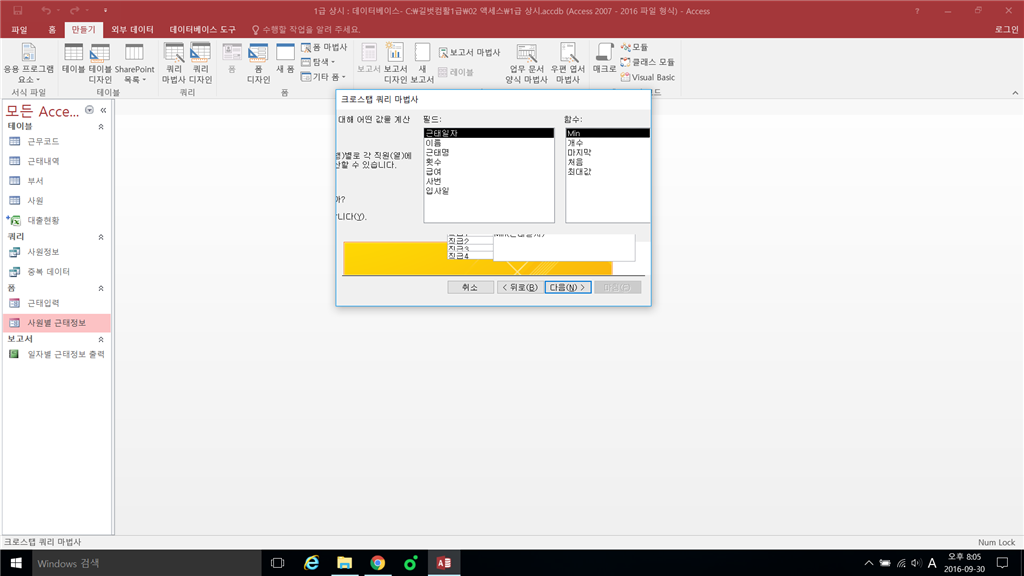This screenshot has height=576, width=1024.
Task: Collapse the 쿼리 group
Action: pos(101,237)
